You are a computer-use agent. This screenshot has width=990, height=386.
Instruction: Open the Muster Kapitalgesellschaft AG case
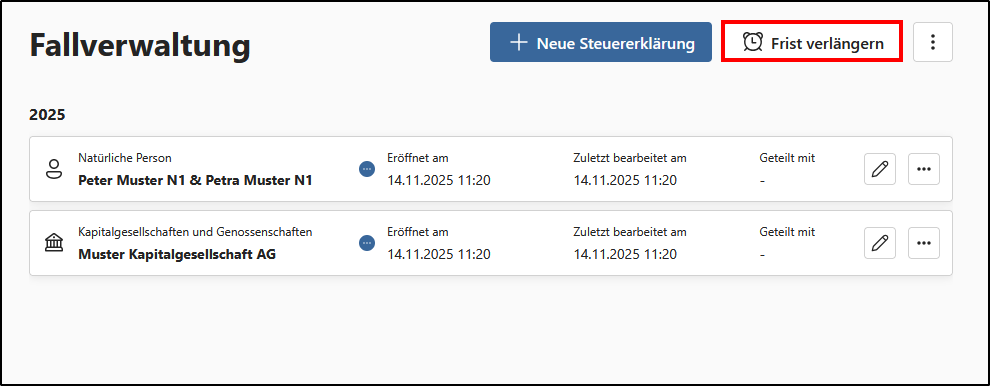tap(177, 255)
